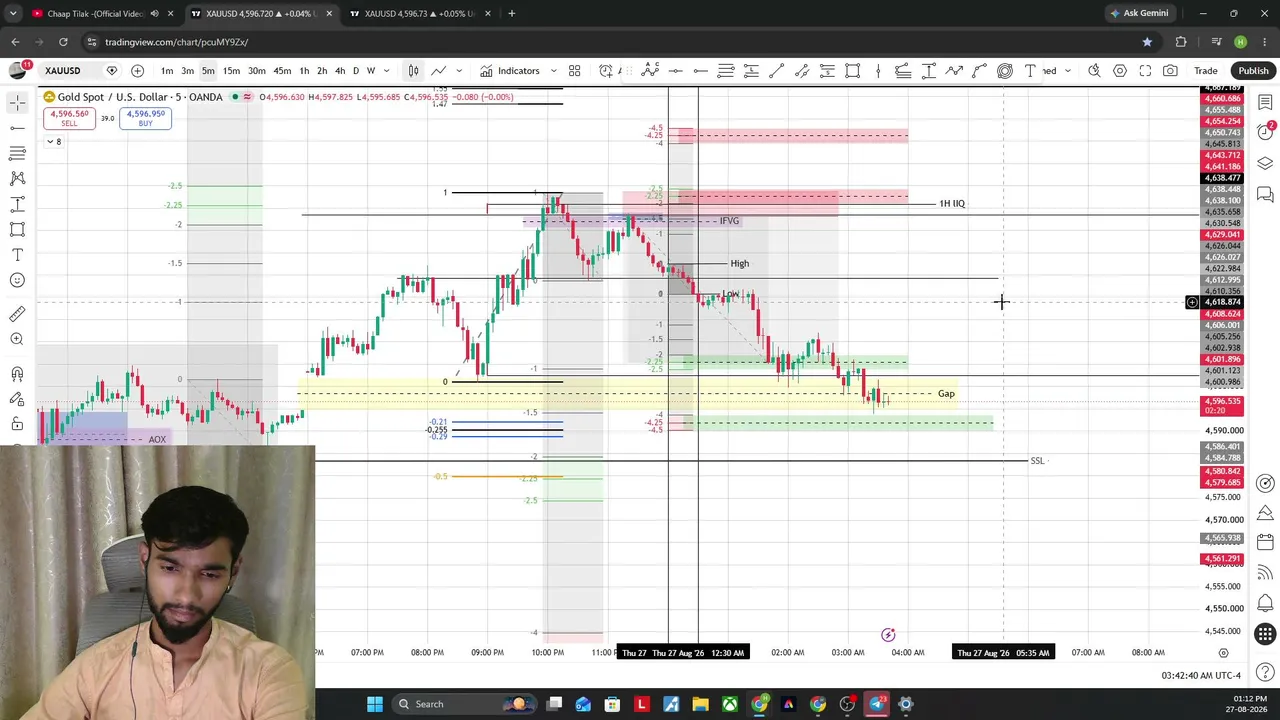This screenshot has height=720, width=1280.
Task: Toggle fullscreen mode icon
Action: pos(1145,71)
